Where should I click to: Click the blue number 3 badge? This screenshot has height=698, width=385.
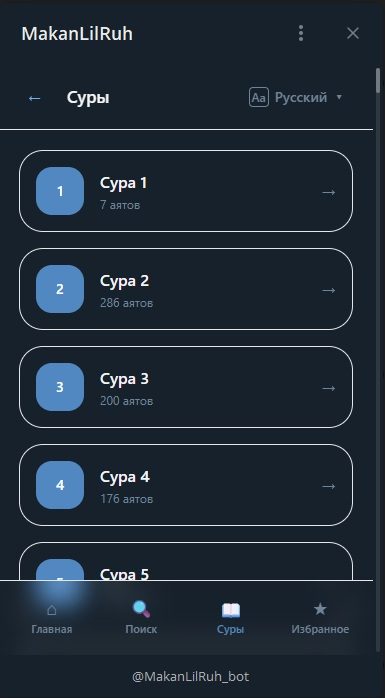(x=60, y=387)
